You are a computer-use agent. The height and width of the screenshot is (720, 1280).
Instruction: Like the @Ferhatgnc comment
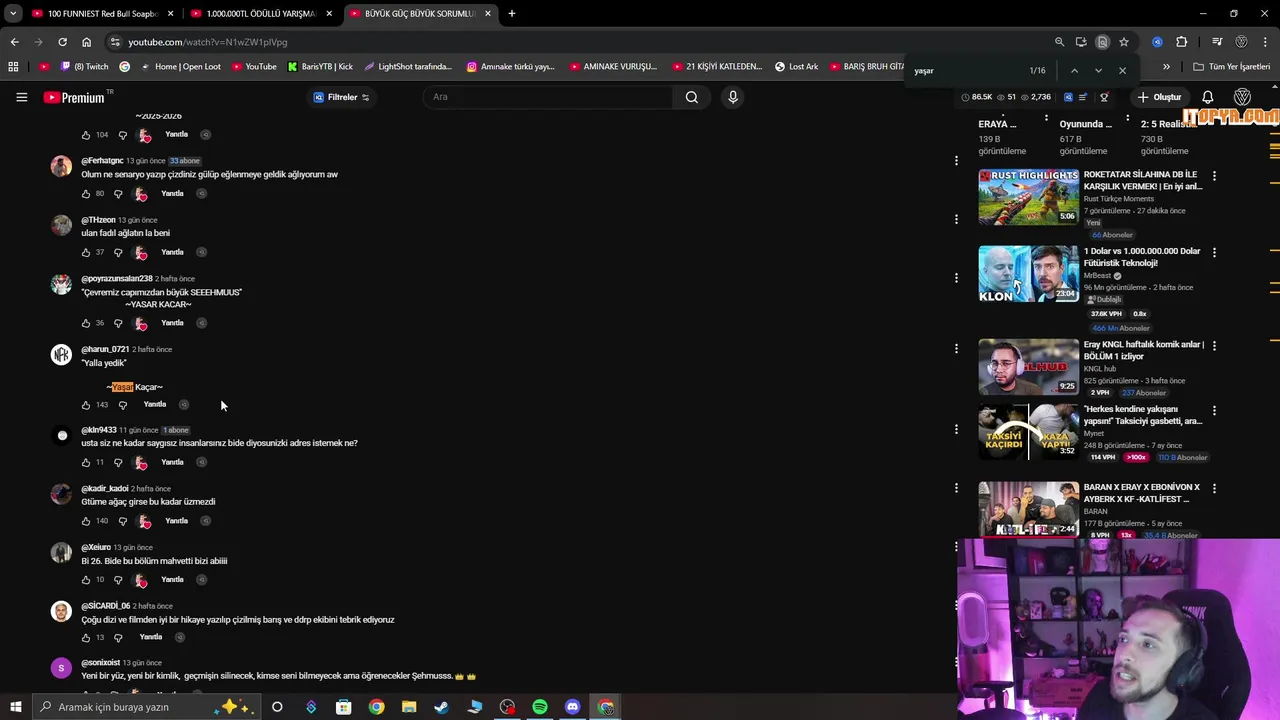tap(85, 194)
